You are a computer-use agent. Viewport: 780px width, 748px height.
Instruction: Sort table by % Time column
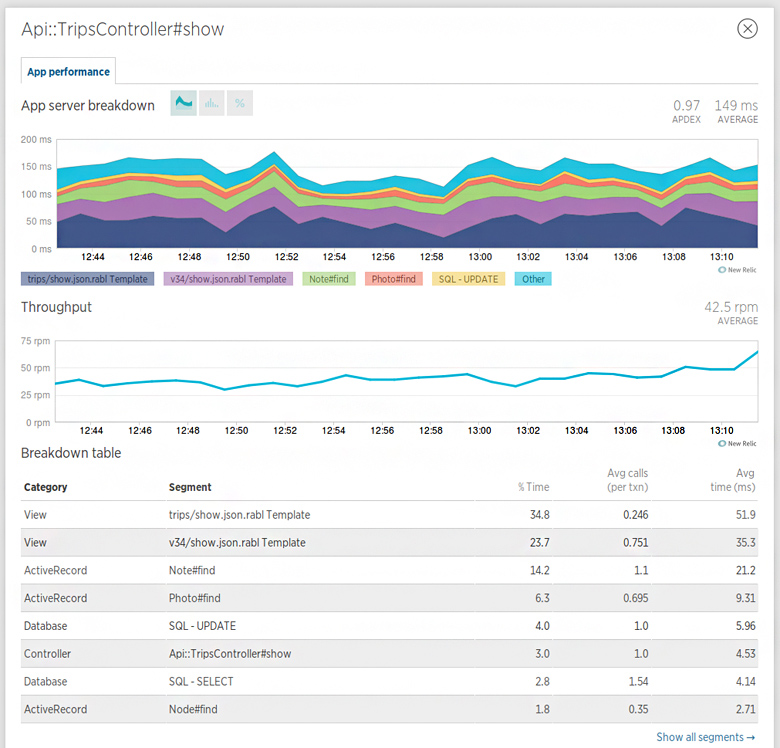pos(533,487)
